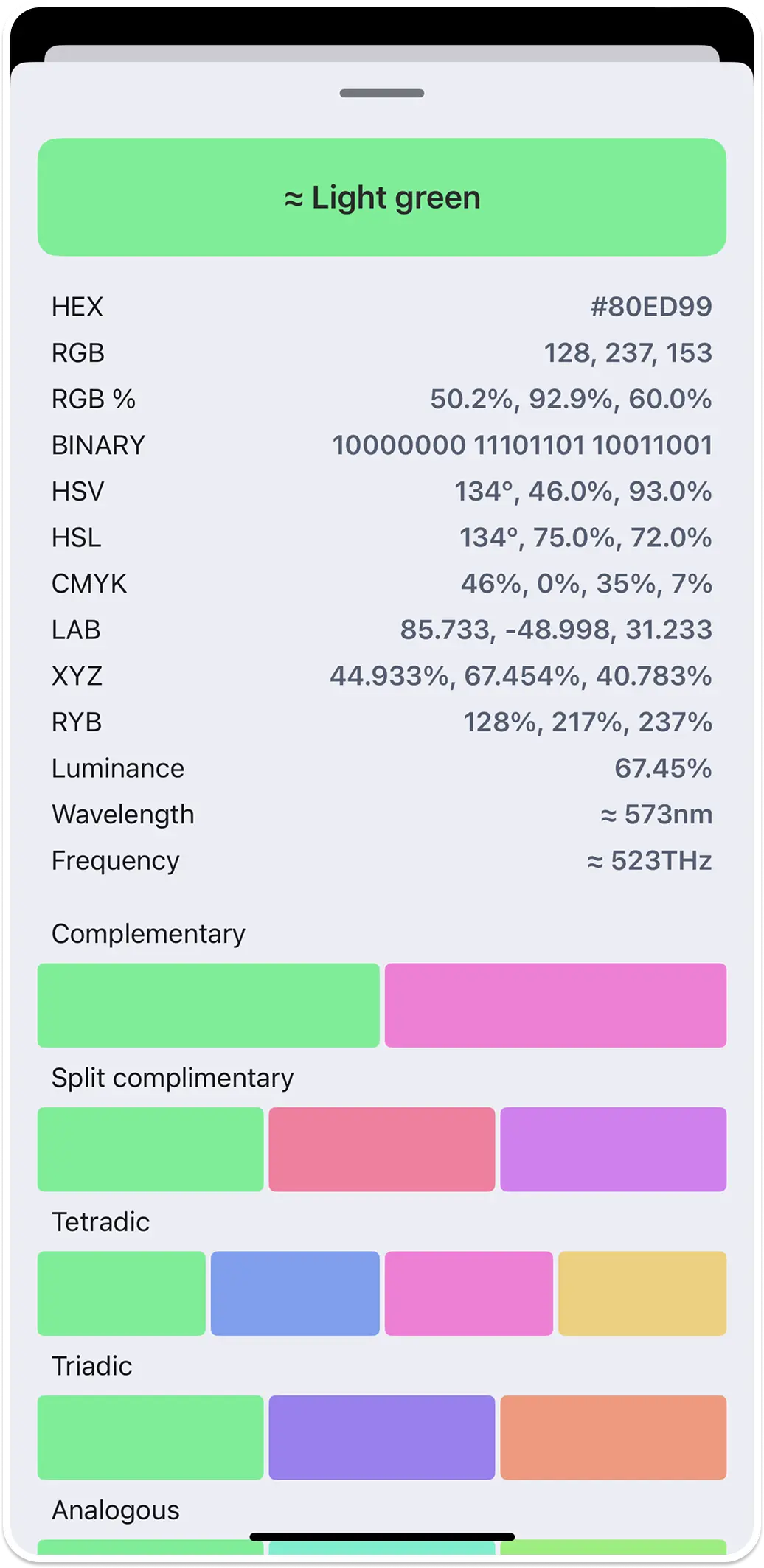Copy the HEX value #80ED99

(x=650, y=307)
